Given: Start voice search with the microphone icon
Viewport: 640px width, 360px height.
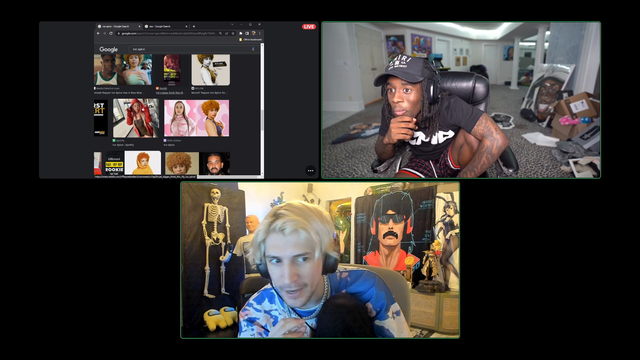Looking at the screenshot, I should pyautogui.click(x=253, y=49).
